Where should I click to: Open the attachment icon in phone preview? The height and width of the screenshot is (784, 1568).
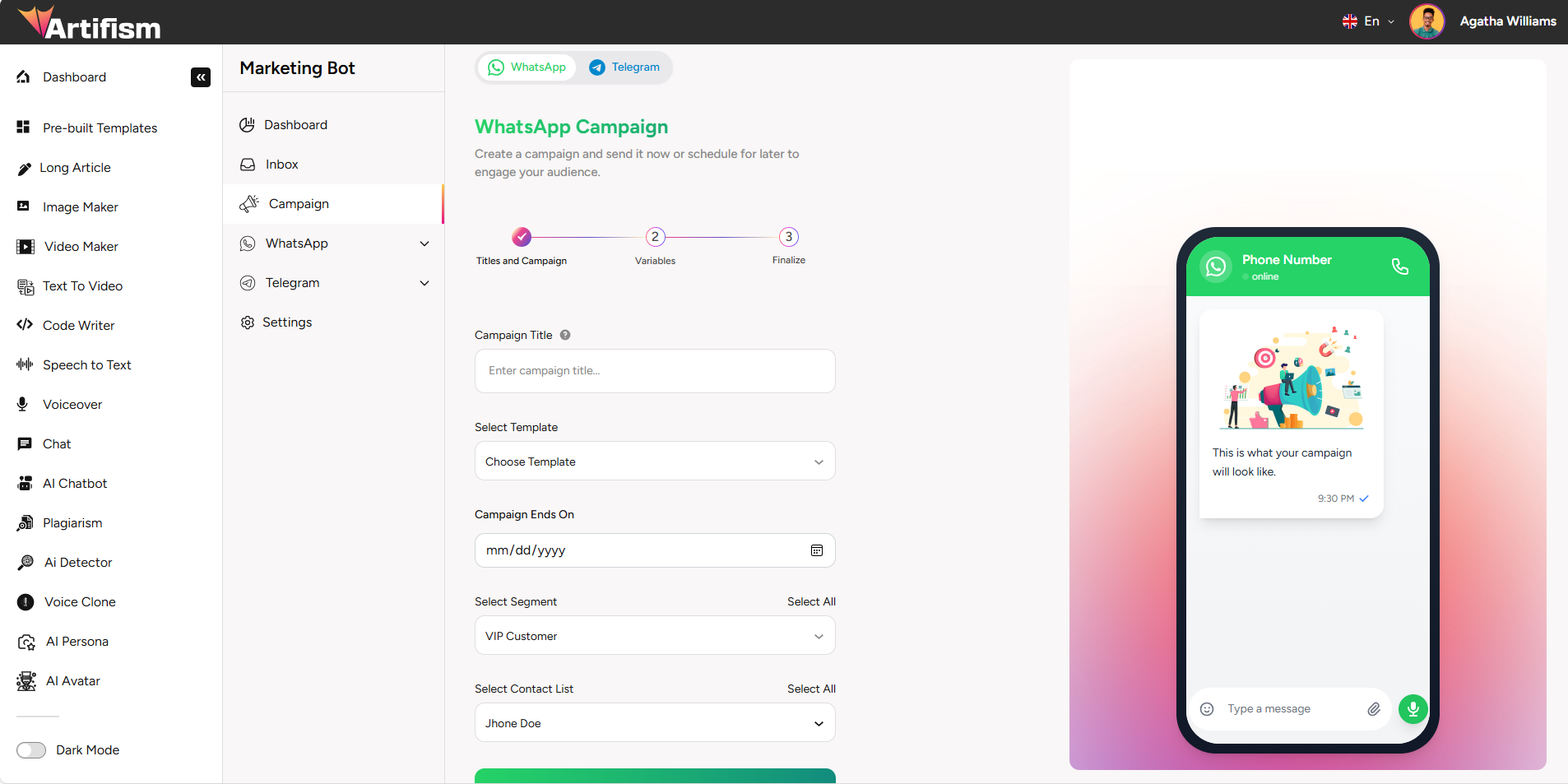(x=1373, y=708)
